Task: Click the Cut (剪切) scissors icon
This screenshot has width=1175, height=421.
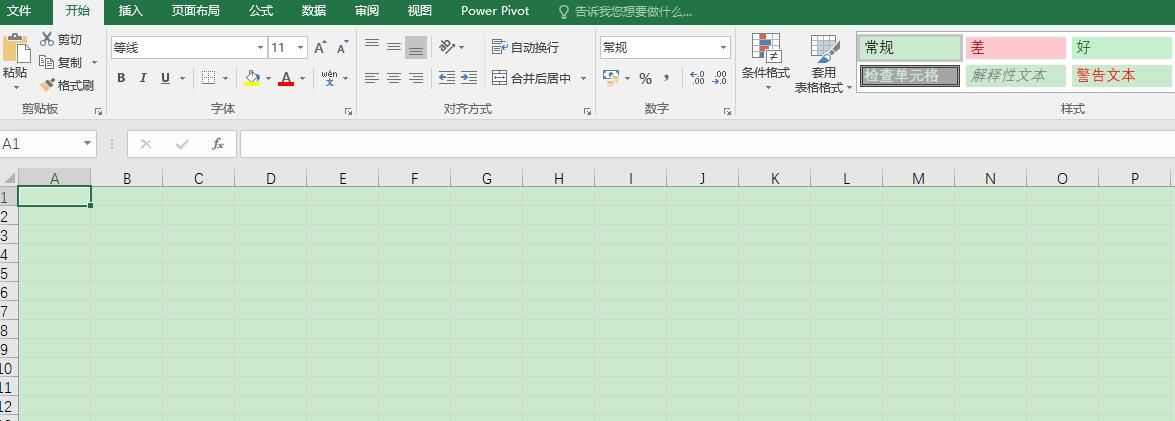Action: pyautogui.click(x=46, y=39)
